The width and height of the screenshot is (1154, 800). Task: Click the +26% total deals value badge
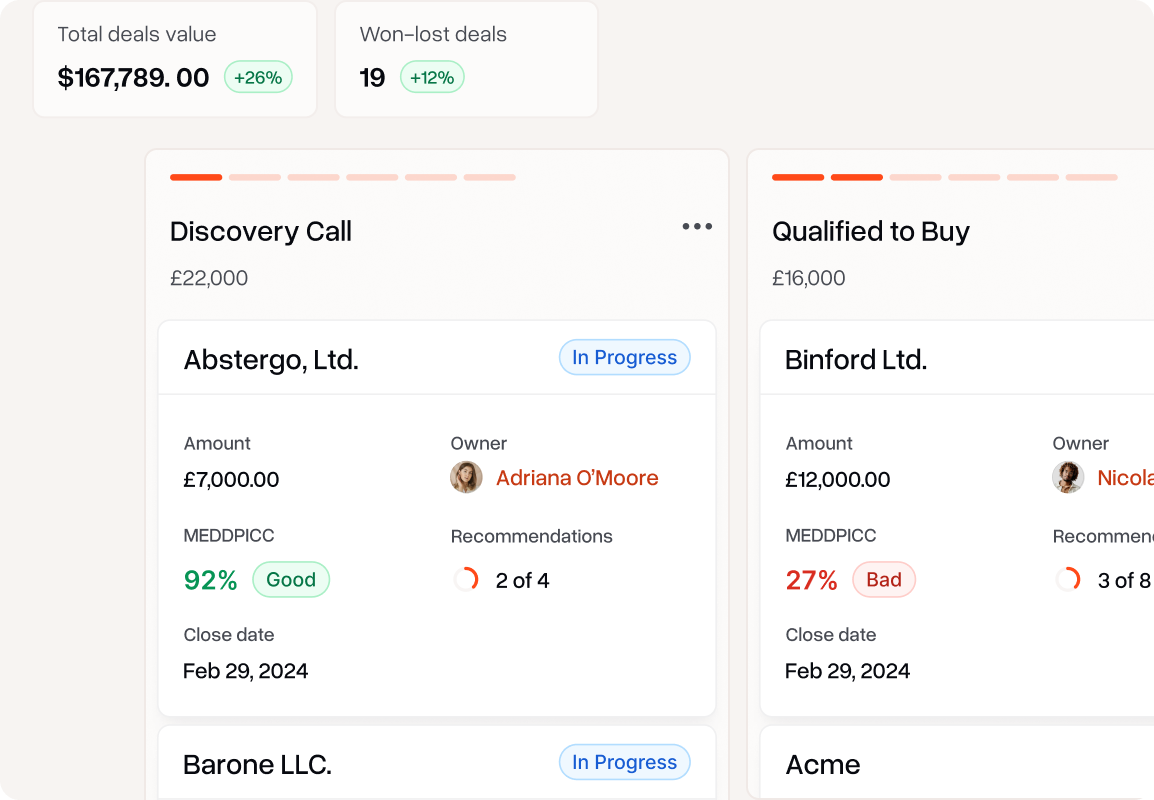[x=258, y=77]
